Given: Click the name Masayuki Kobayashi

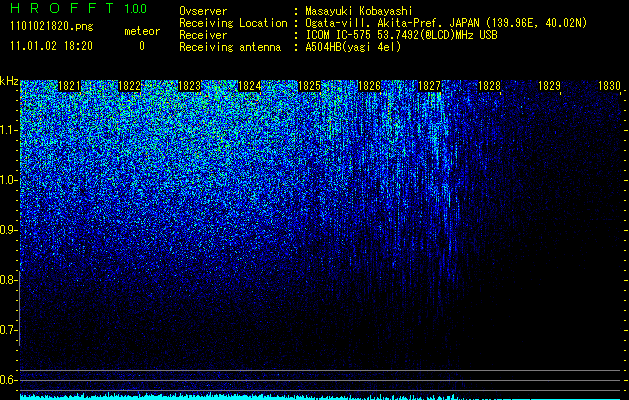Looking at the screenshot, I should coord(359,11).
